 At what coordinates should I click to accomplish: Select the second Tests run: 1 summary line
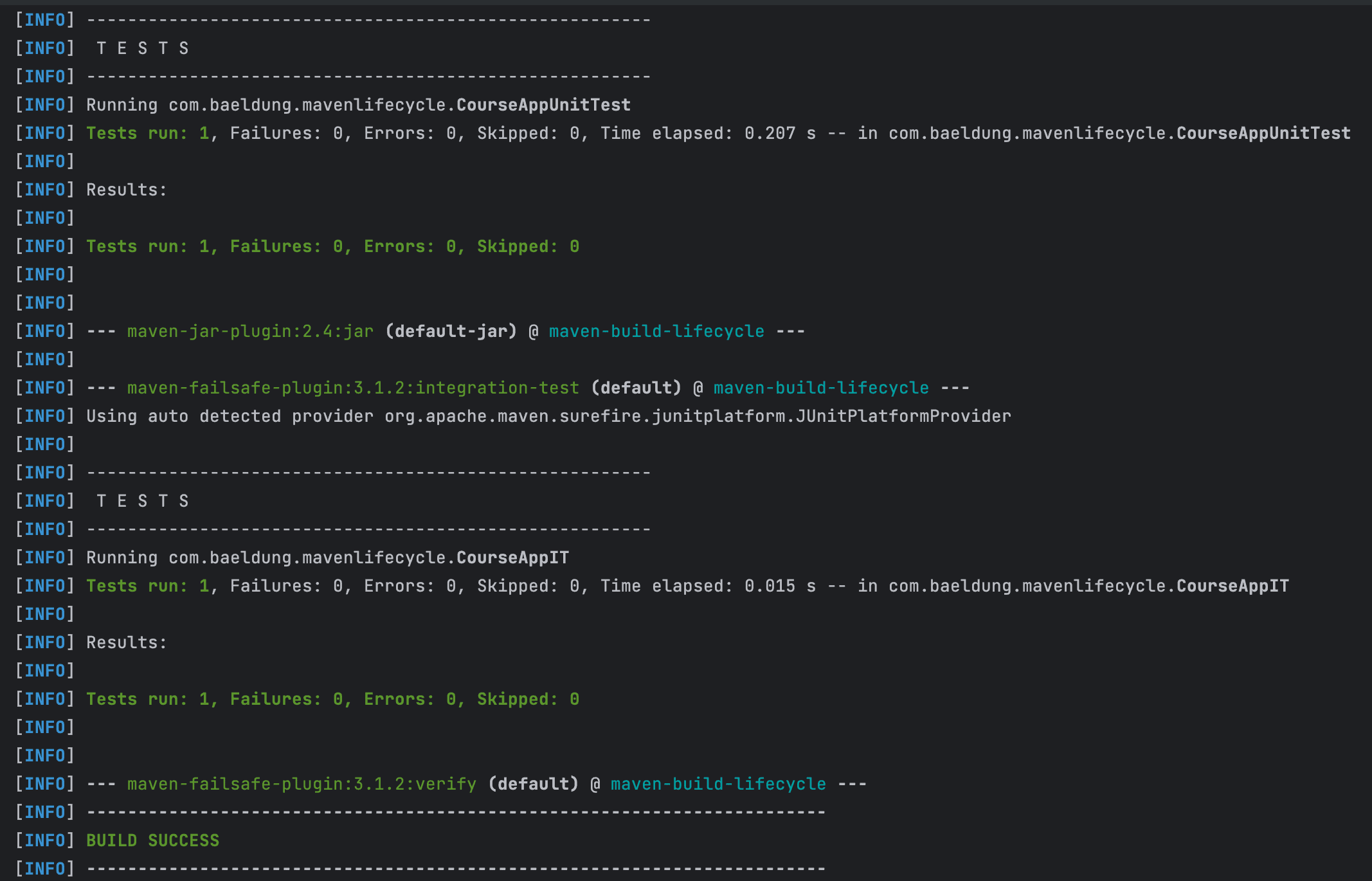[x=331, y=698]
